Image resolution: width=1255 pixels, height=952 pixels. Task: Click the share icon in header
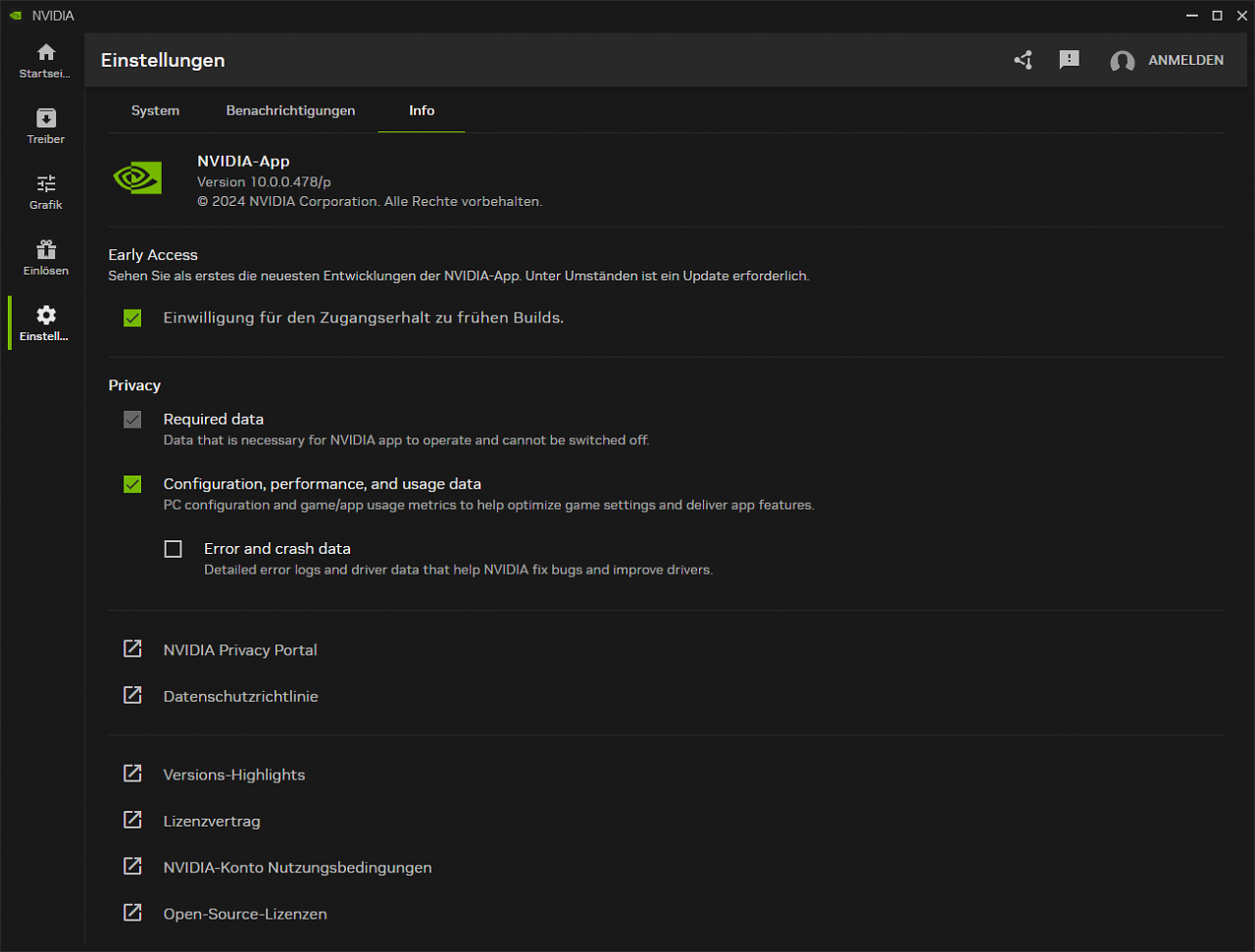pos(1024,61)
